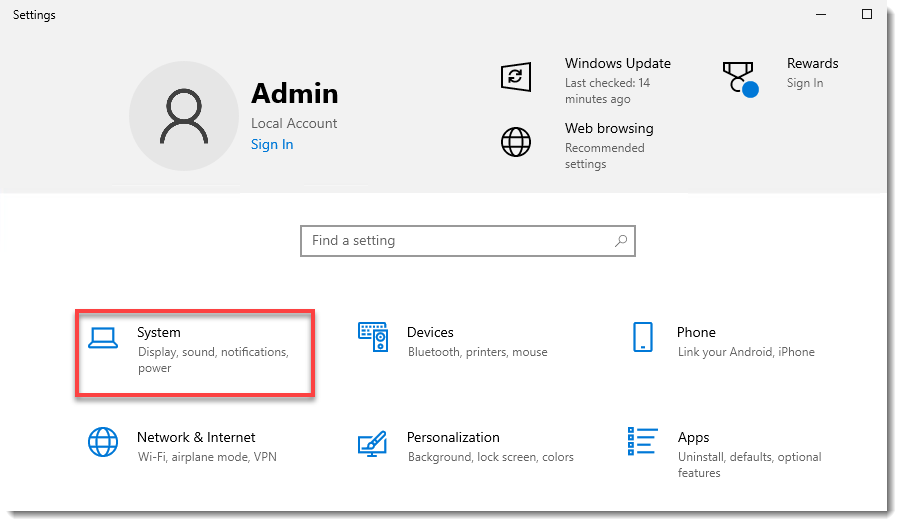The height and width of the screenshot is (526, 902).
Task: Click the Sign In text under Rewards
Action: click(x=805, y=83)
